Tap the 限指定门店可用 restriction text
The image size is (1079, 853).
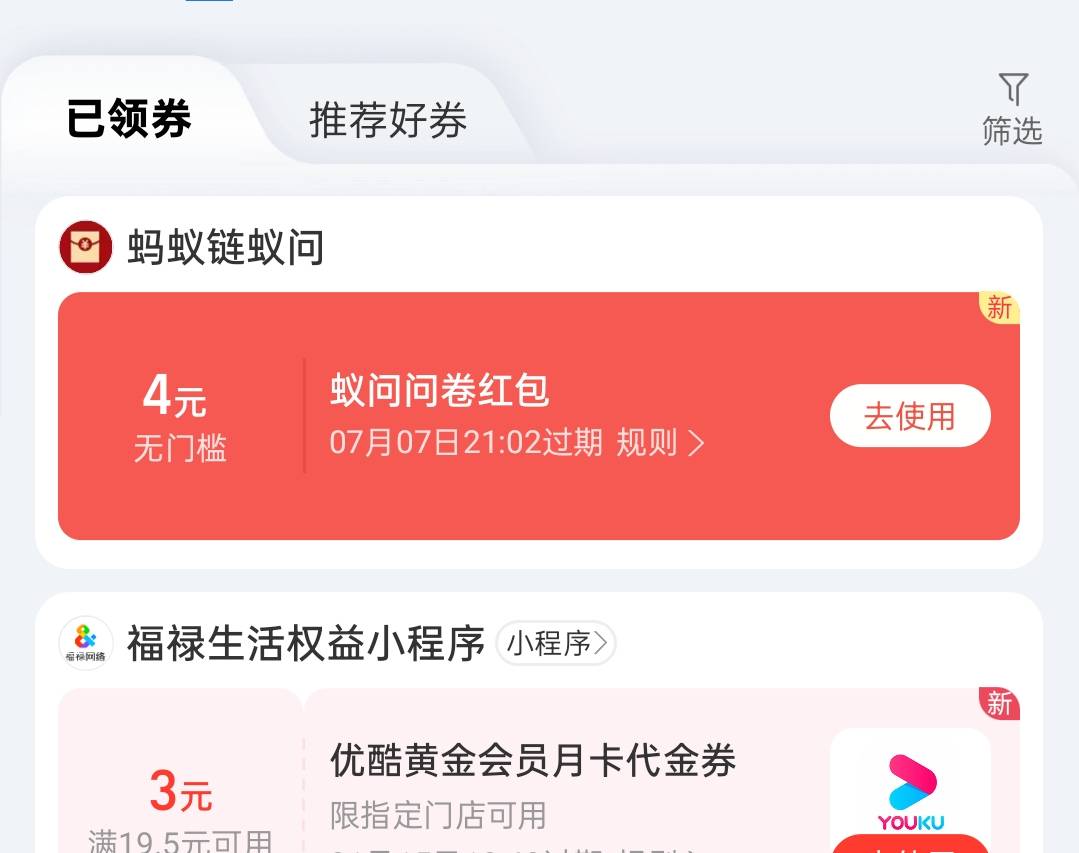(x=438, y=815)
